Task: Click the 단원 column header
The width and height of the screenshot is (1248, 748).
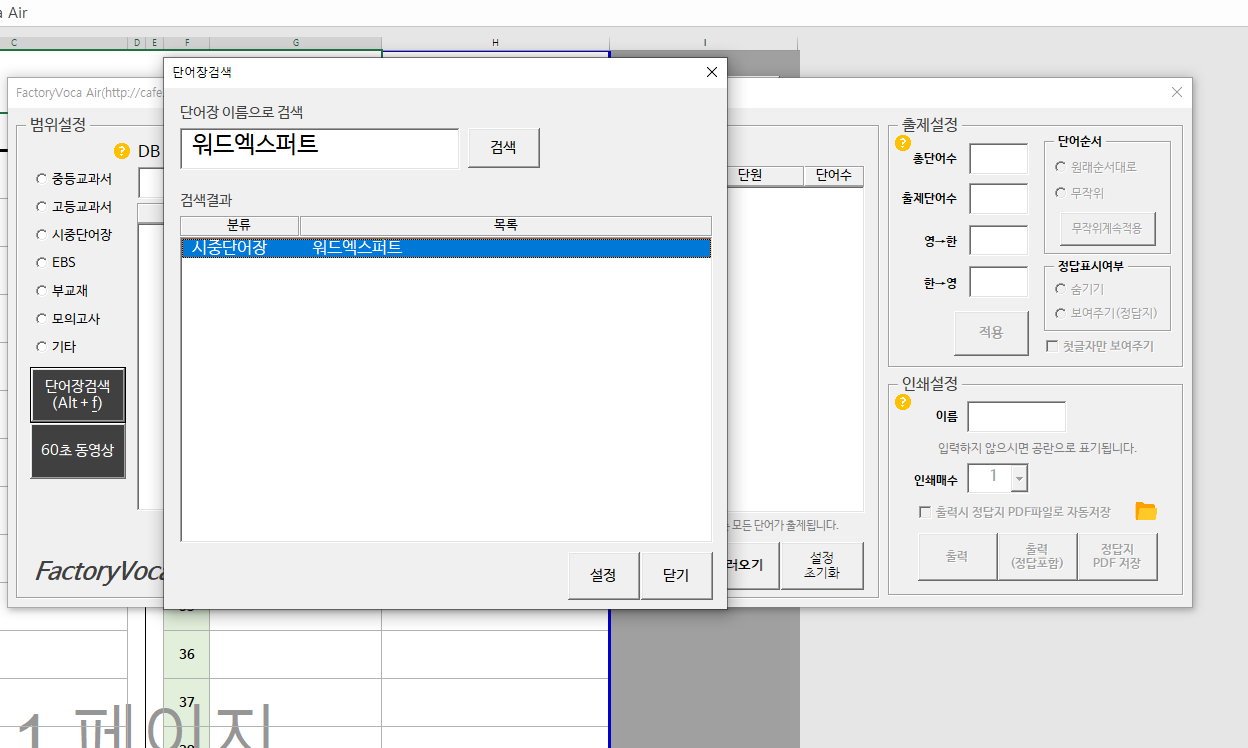Action: tap(764, 176)
